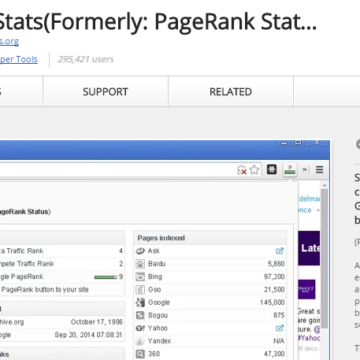Viewport: 360px width, 360px height.
Task: Click the Yandex pages indexed row
Action: (210, 341)
